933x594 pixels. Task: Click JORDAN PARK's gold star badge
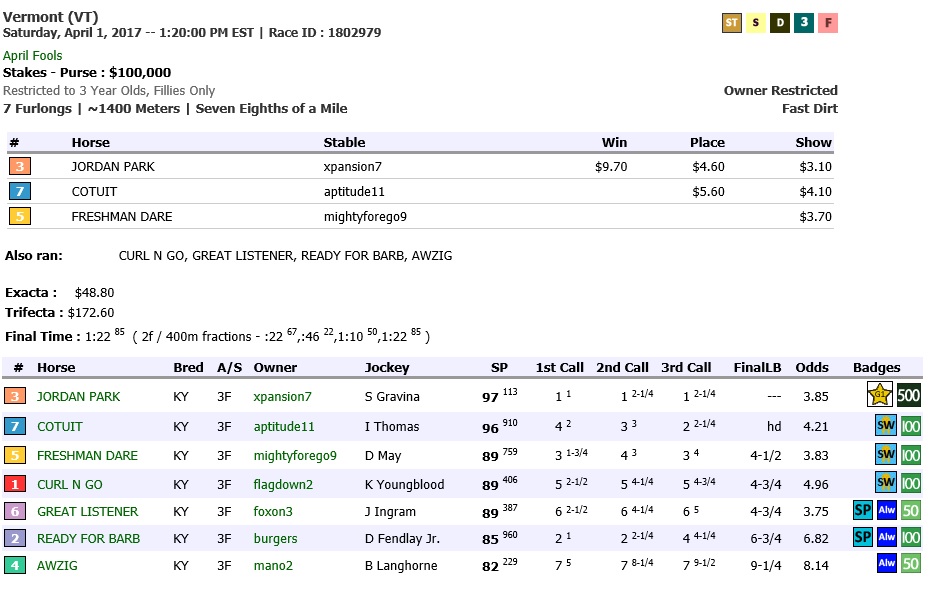[x=879, y=395]
